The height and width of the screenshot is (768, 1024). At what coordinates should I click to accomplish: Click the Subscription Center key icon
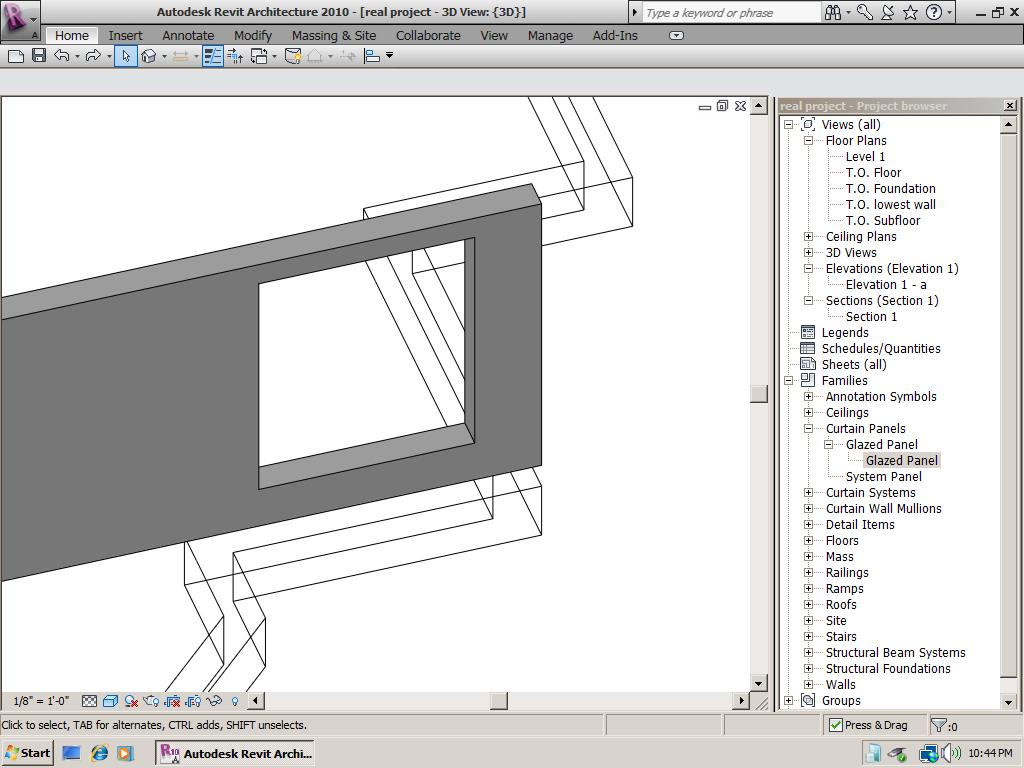tap(865, 12)
